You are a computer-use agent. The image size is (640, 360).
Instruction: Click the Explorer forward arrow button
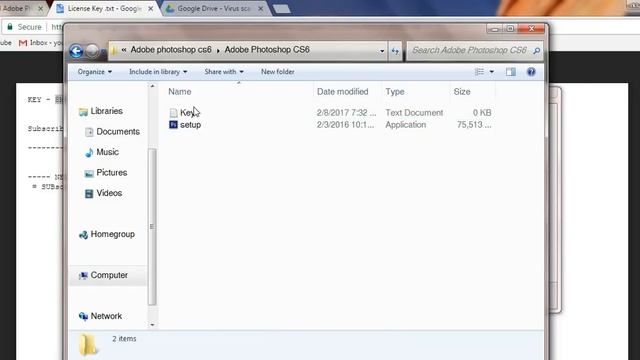pos(93,51)
